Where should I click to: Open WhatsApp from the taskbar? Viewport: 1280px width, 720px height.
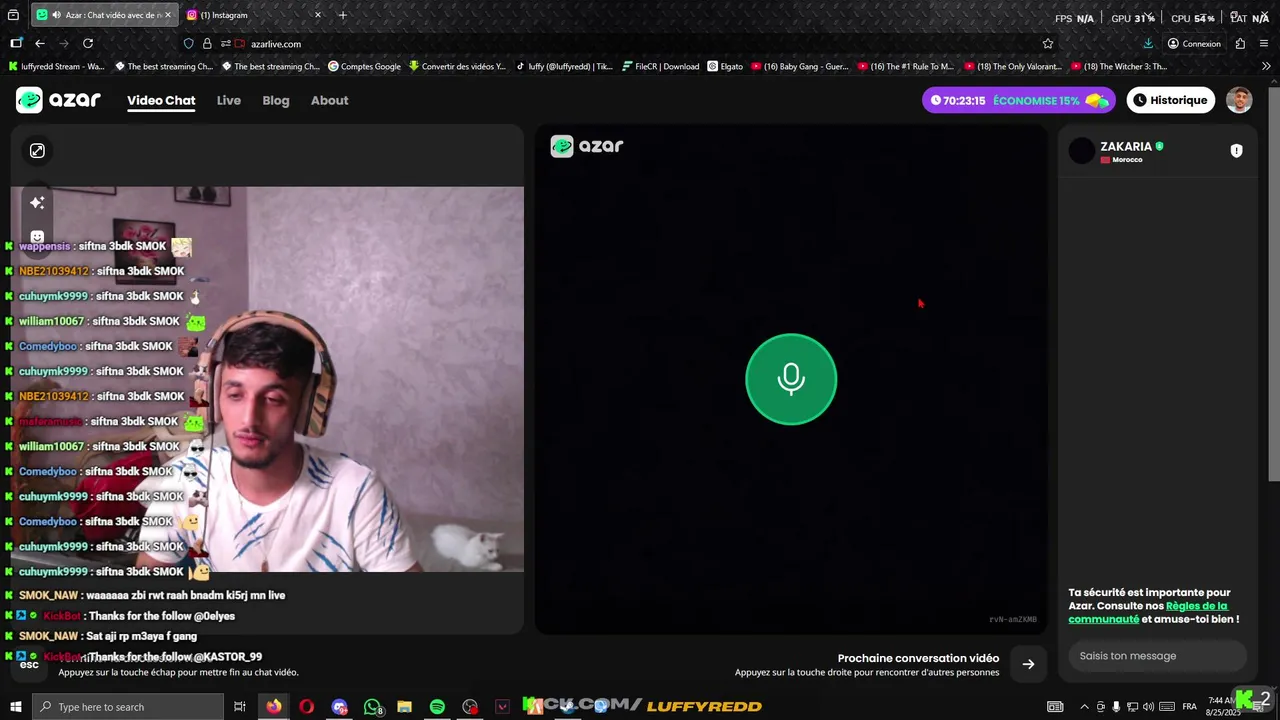coord(372,707)
